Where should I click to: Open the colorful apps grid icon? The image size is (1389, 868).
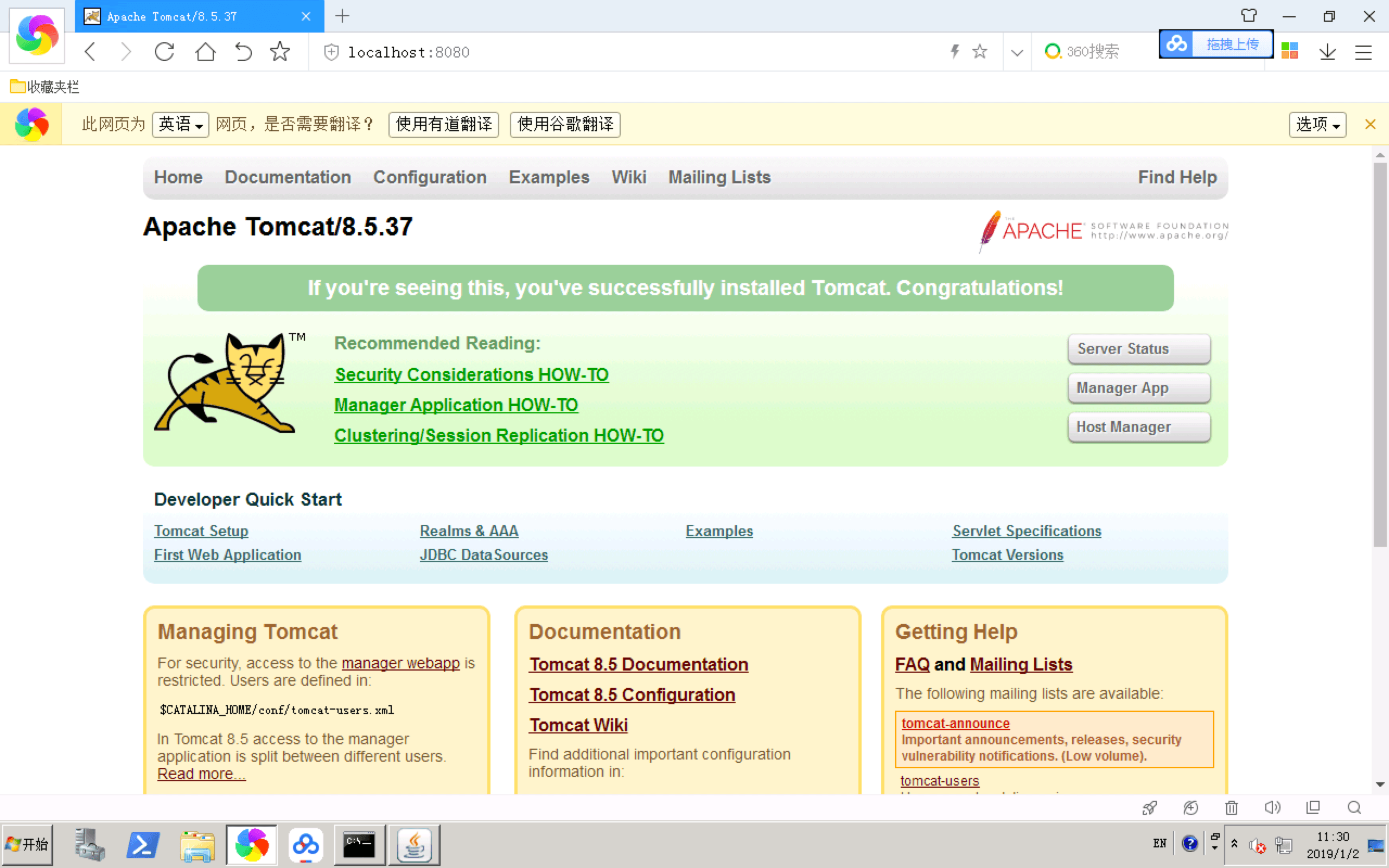pos(1289,51)
